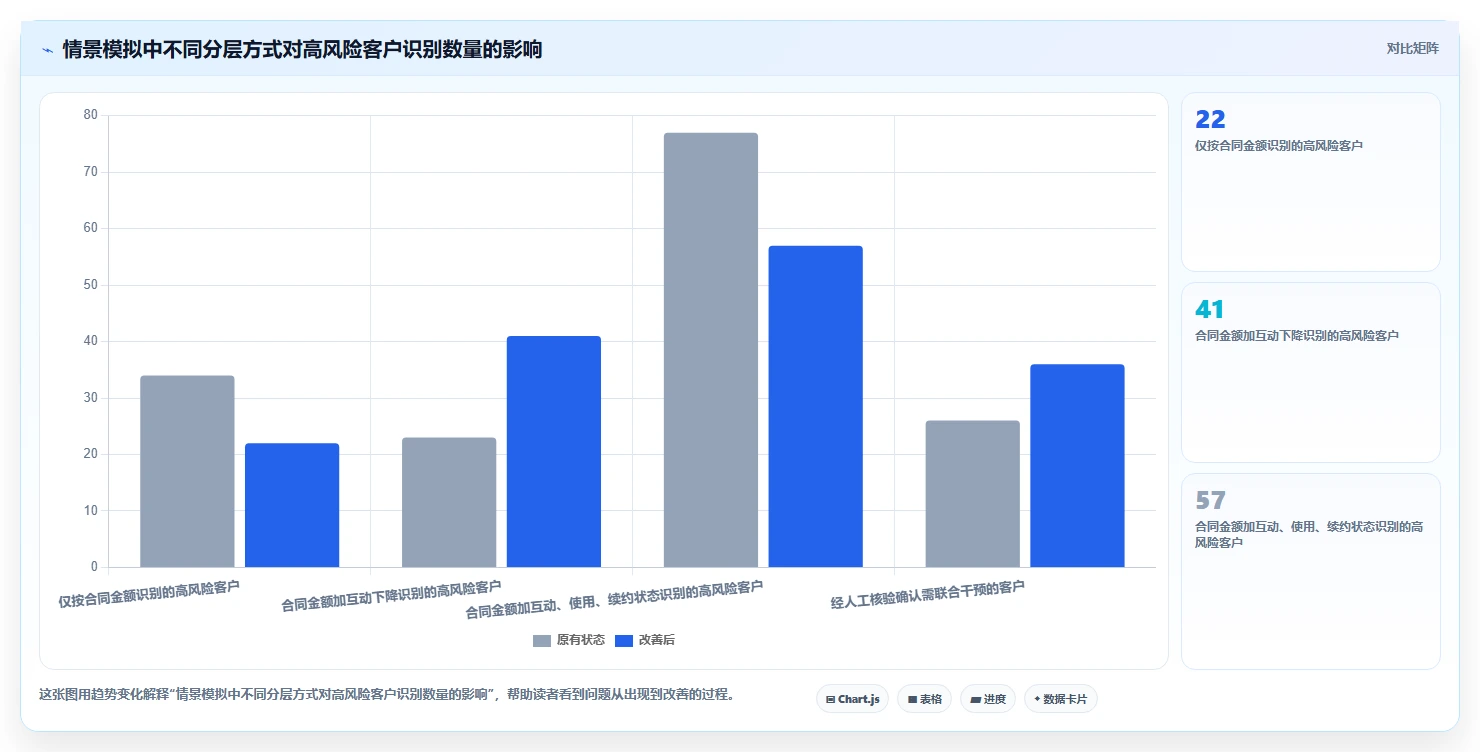
Task: Open the 对比矩阵 label in the header
Action: pos(1412,49)
